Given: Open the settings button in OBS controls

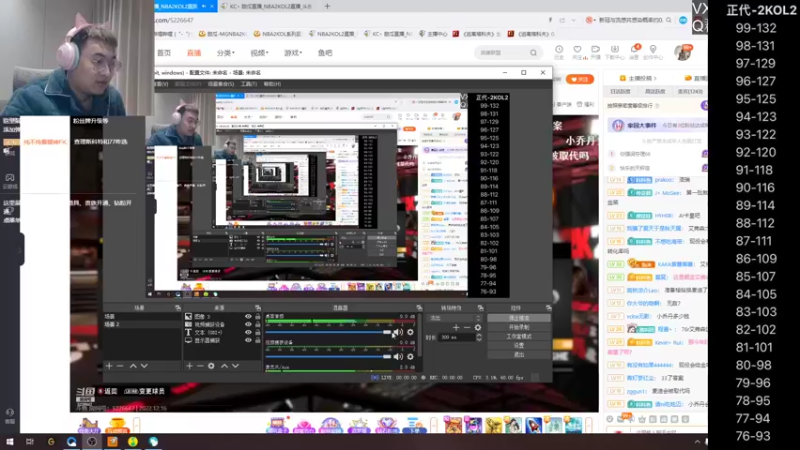Looking at the screenshot, I should point(519,345).
